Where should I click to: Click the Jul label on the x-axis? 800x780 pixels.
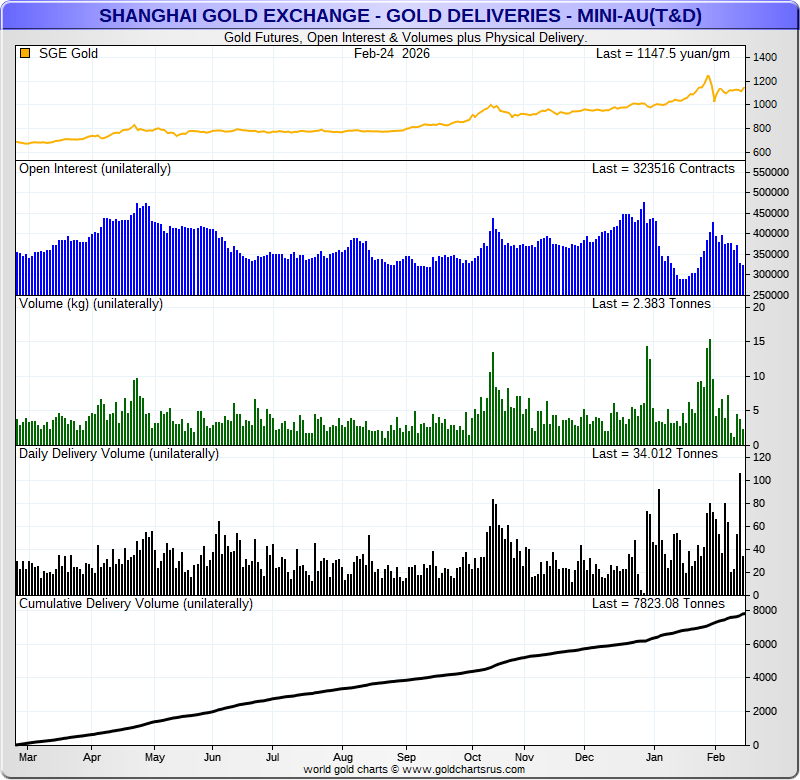pos(271,758)
